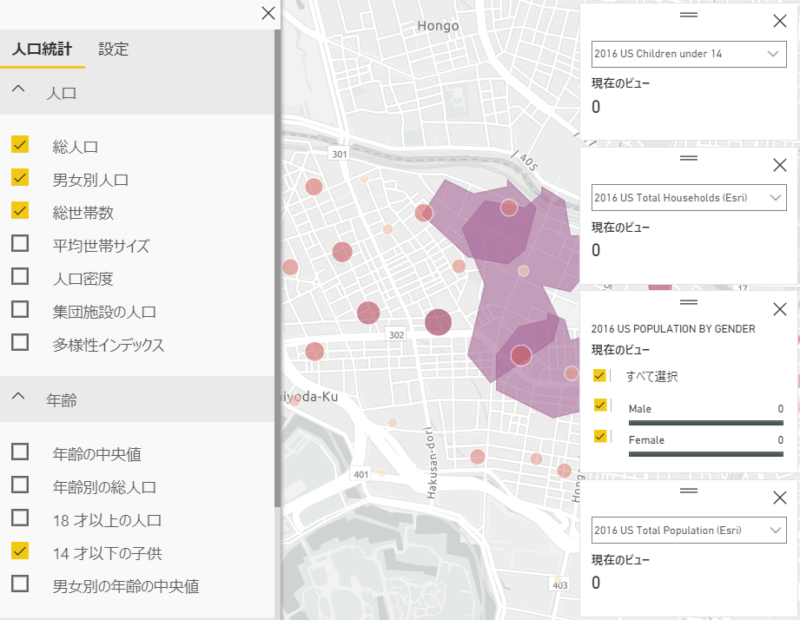The image size is (800, 620).
Task: Close the Total Population card
Action: click(x=780, y=498)
